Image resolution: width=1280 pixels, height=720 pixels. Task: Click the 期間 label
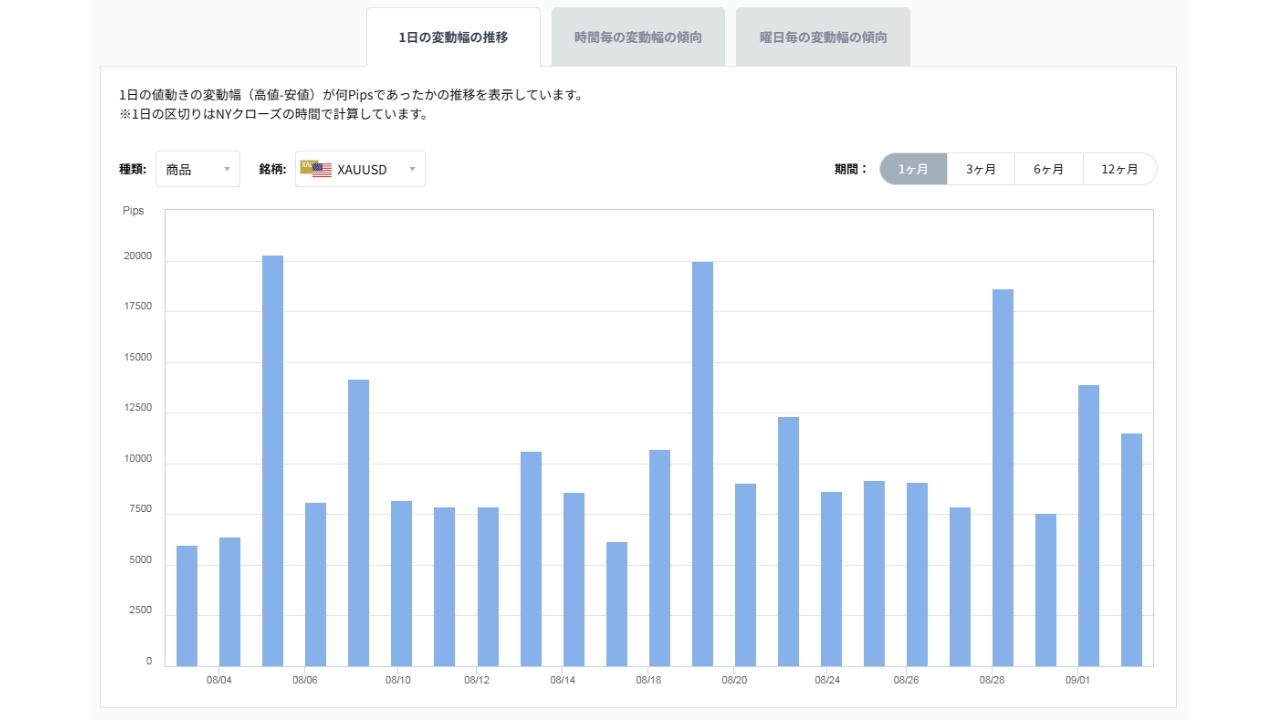point(852,169)
